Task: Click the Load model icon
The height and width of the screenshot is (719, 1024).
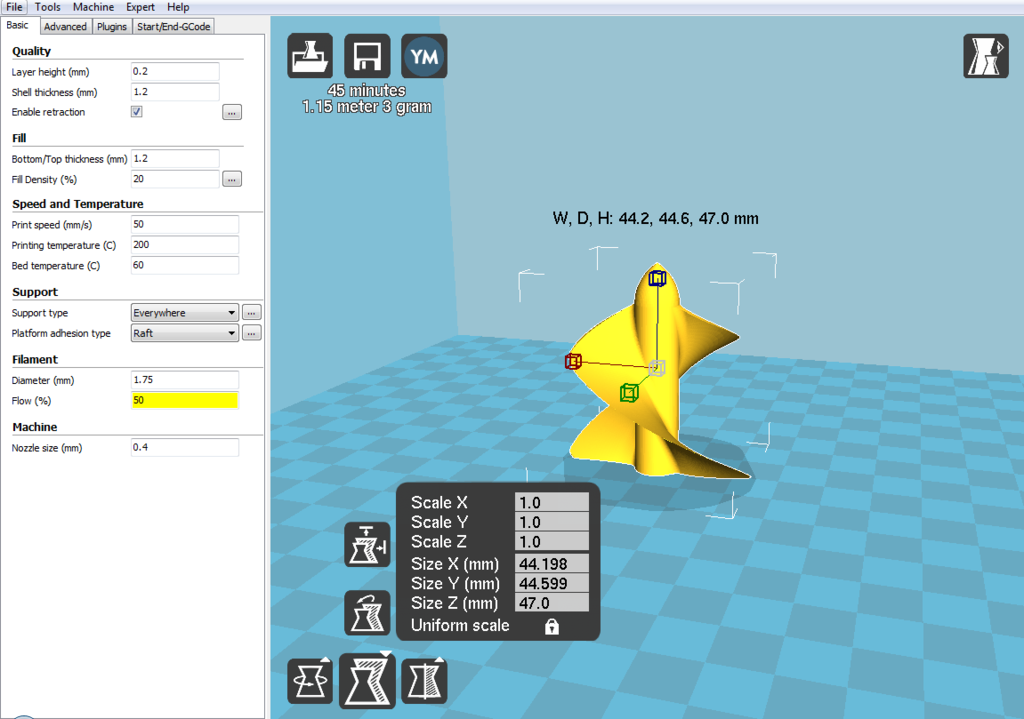Action: coord(311,57)
